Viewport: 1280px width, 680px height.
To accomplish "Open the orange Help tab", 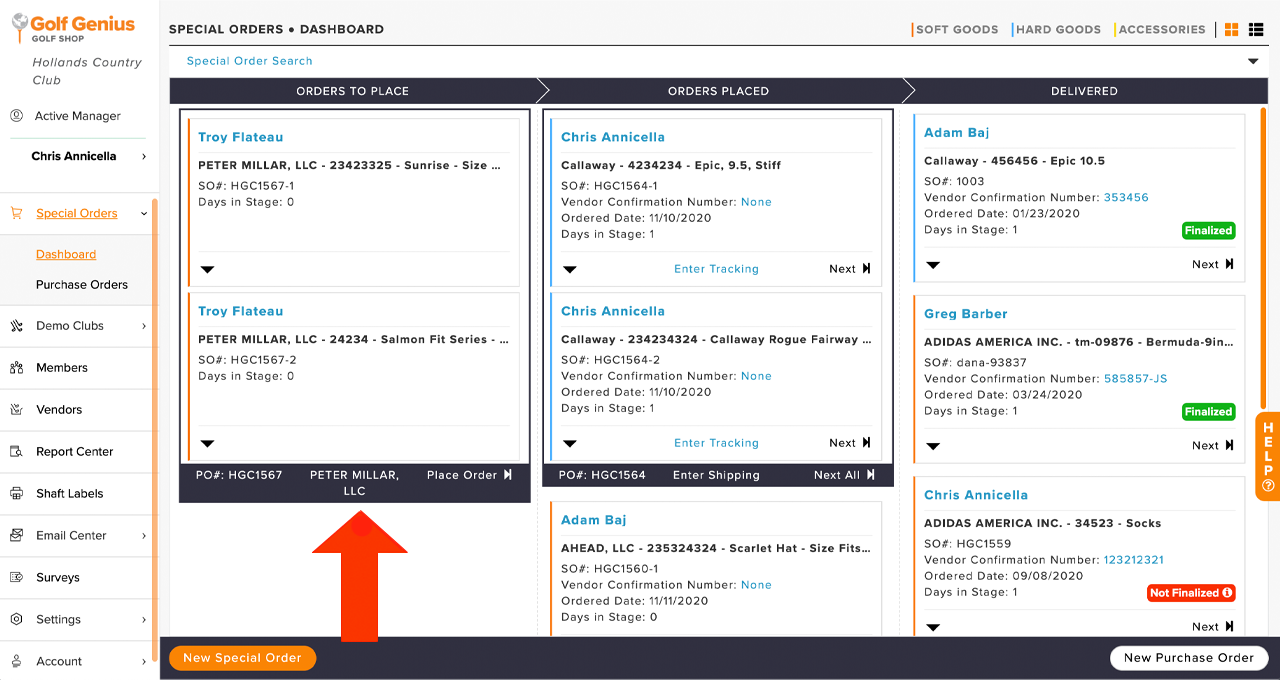I will pos(1268,456).
